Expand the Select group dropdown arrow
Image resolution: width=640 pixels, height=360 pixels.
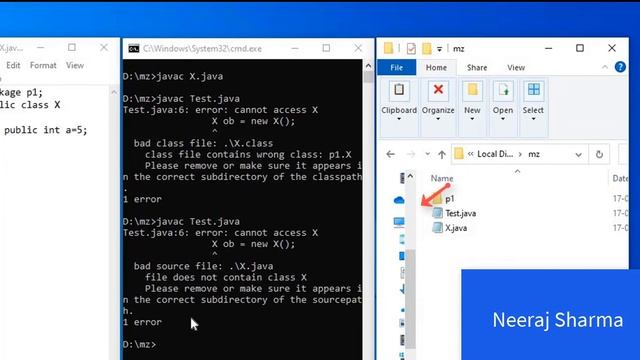tap(533, 119)
